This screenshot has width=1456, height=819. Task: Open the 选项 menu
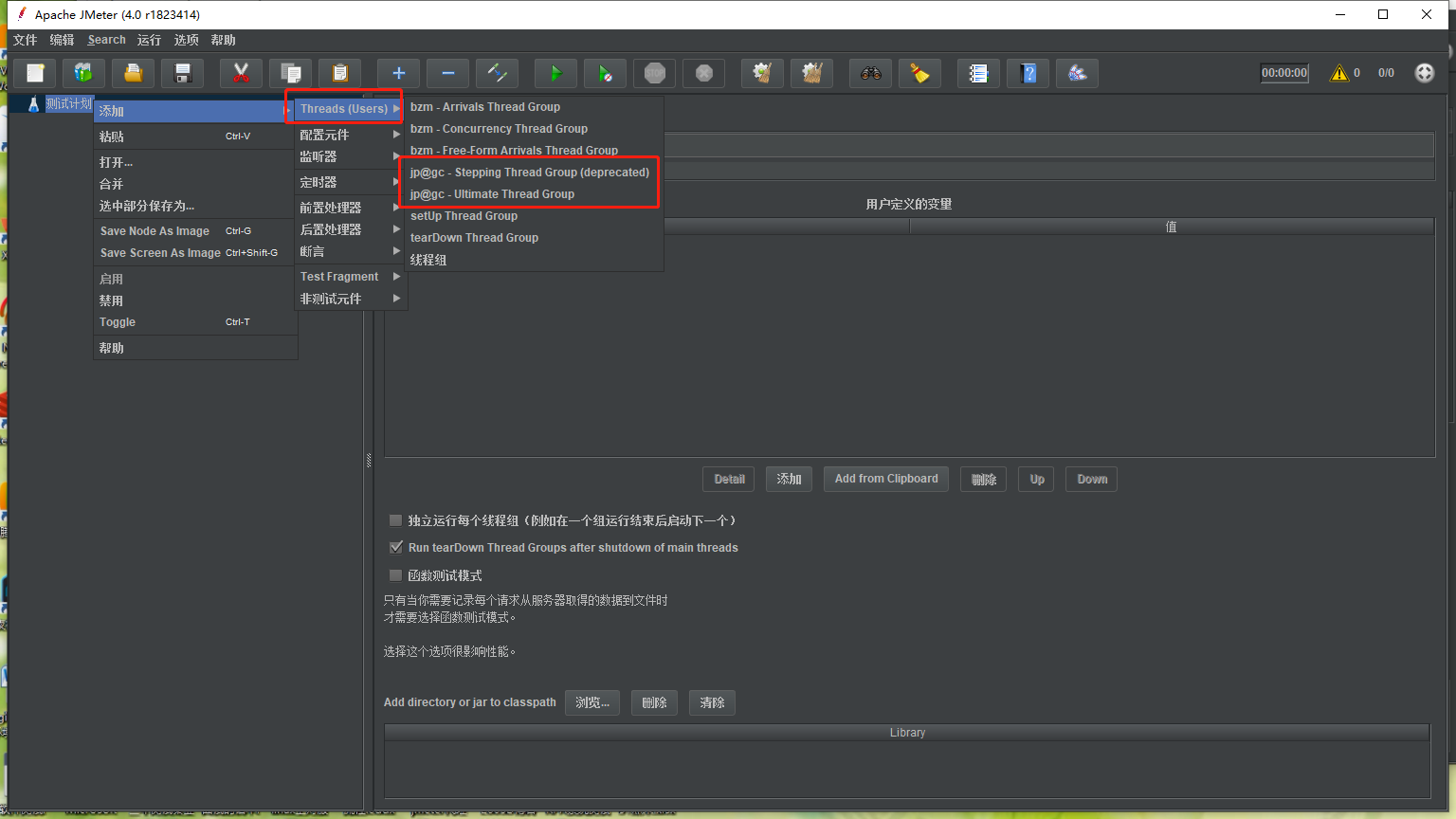point(186,40)
